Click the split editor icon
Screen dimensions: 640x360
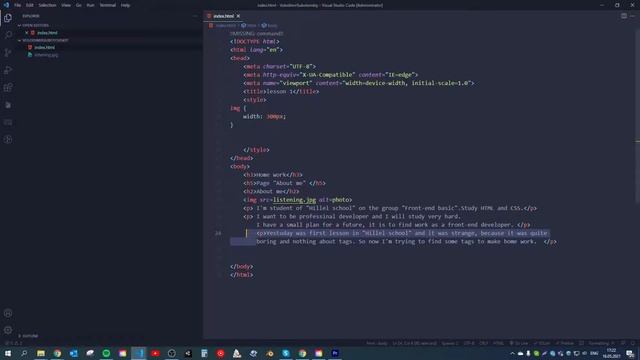(x=624, y=16)
